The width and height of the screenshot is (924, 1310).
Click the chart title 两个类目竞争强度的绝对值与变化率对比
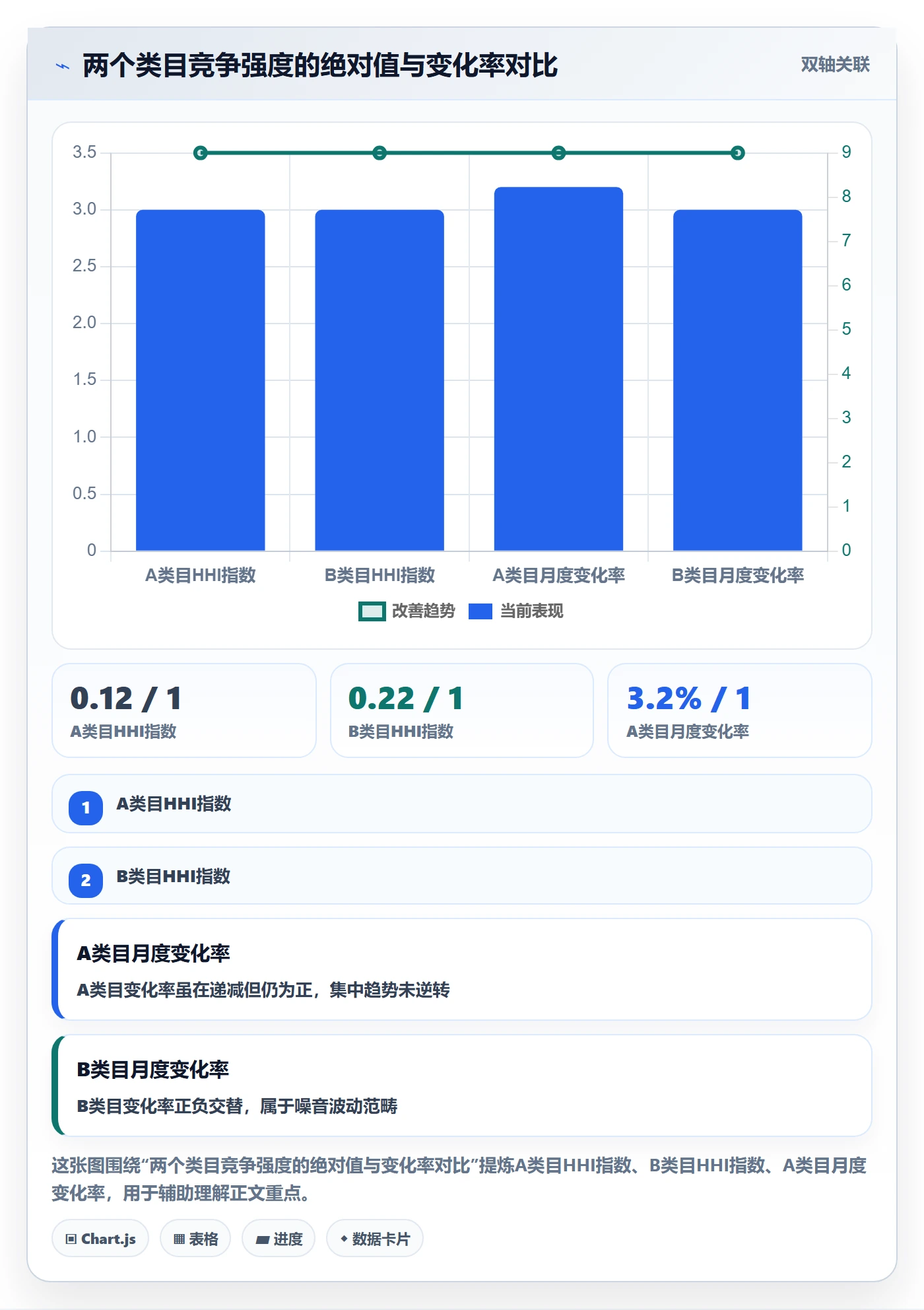[320, 65]
